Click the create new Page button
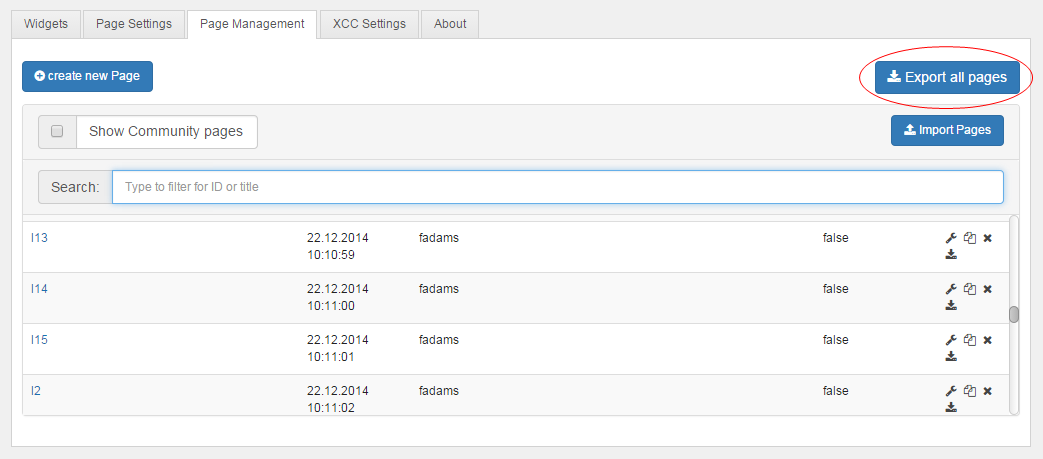Image resolution: width=1043 pixels, height=459 pixels. 87,76
